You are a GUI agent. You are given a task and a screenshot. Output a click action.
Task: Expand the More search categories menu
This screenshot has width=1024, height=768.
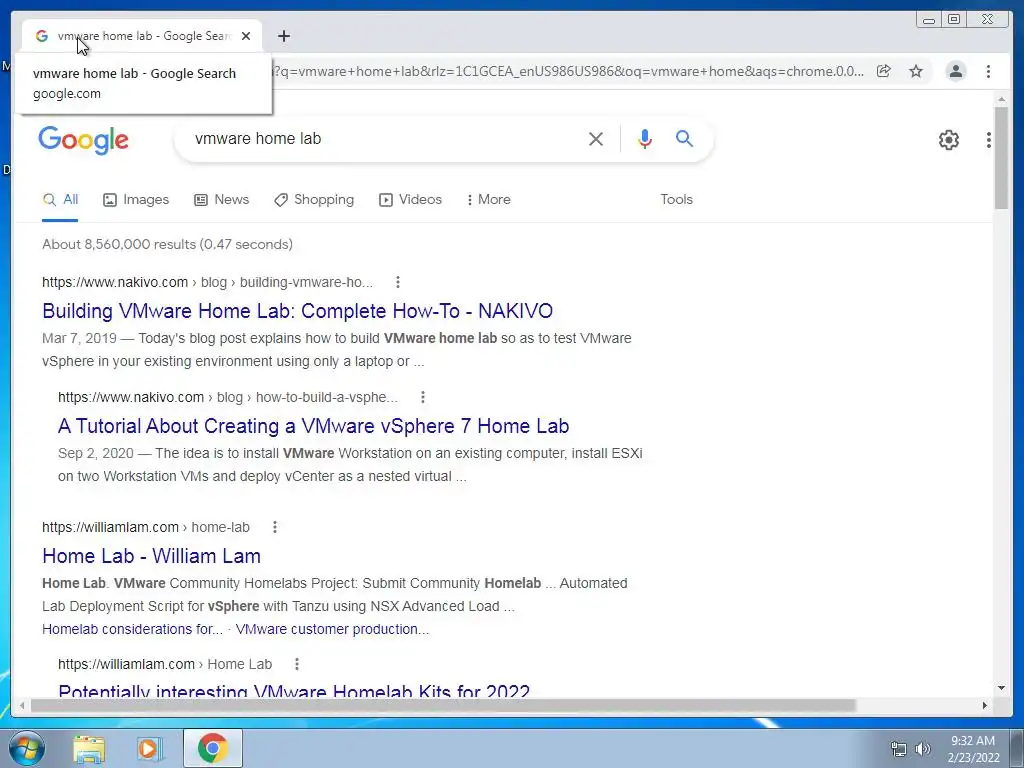click(488, 200)
